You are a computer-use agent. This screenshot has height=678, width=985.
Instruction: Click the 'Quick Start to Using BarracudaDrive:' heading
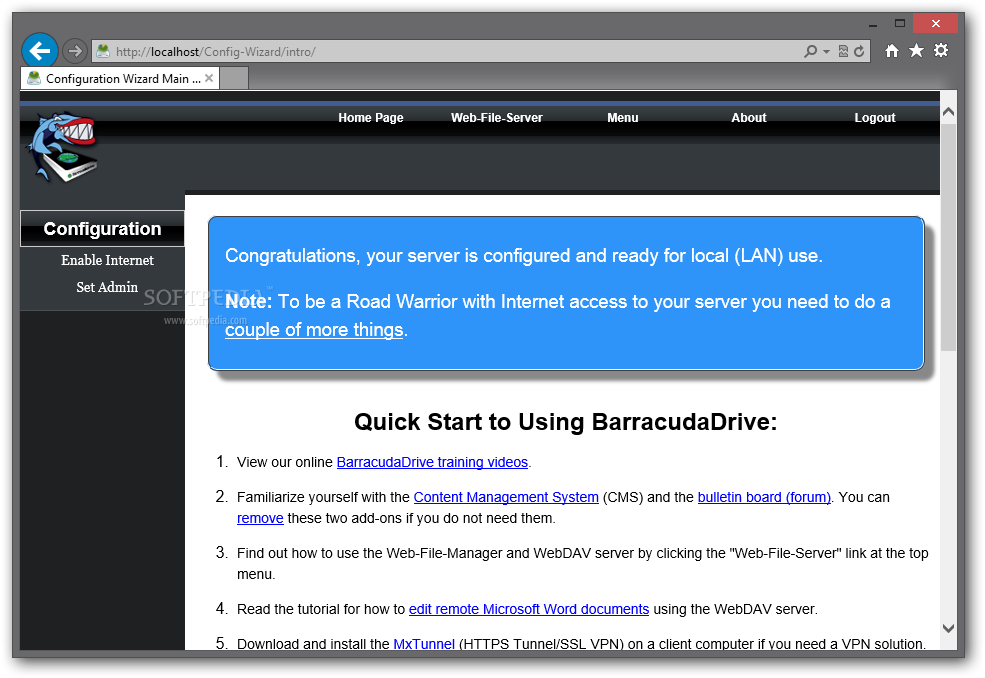[x=565, y=422]
